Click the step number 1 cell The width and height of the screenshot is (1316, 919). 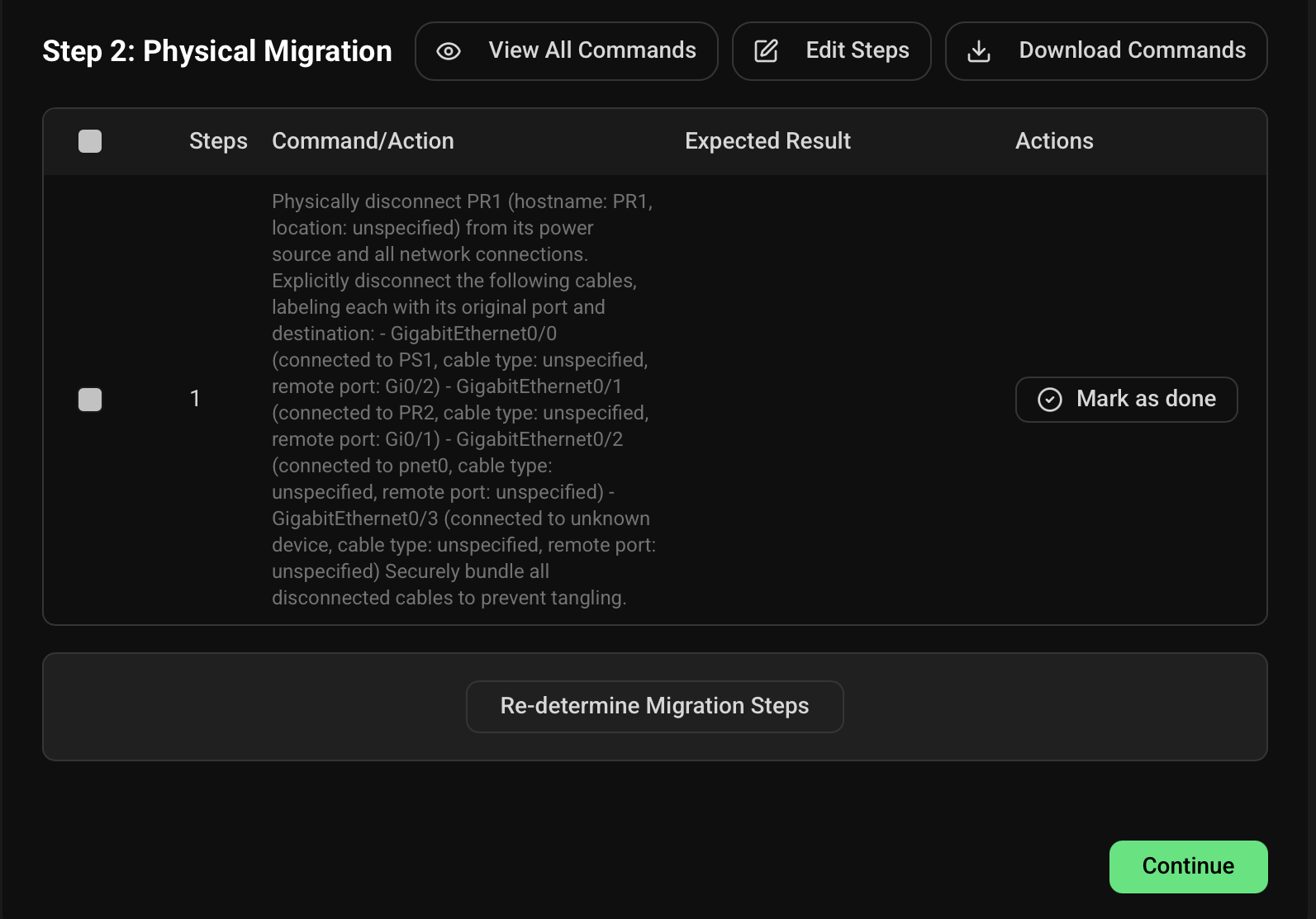195,399
